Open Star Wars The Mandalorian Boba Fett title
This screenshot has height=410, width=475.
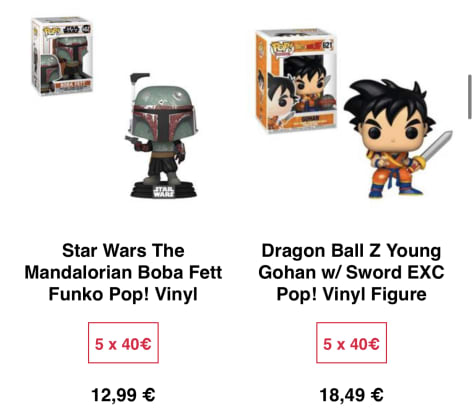tap(123, 272)
